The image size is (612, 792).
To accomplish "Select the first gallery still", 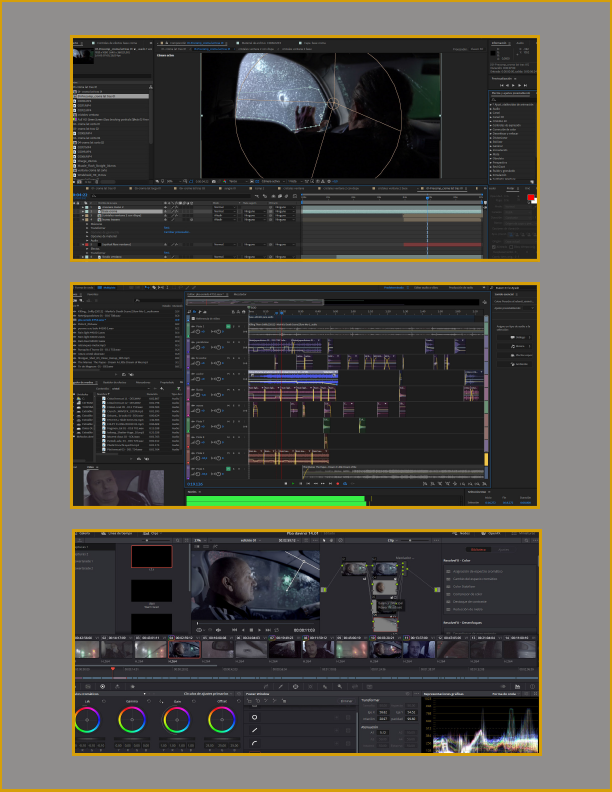I will click(x=151, y=557).
